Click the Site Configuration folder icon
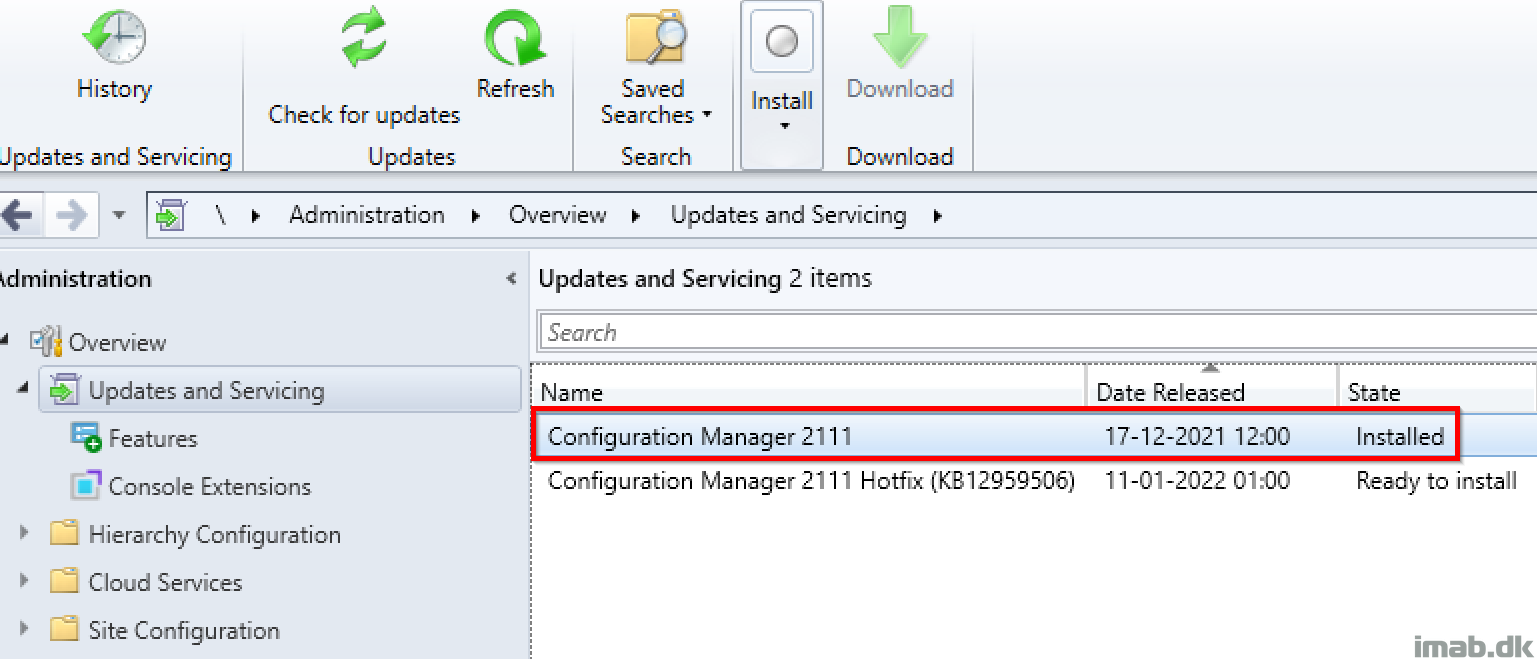1537x659 pixels. click(x=64, y=629)
